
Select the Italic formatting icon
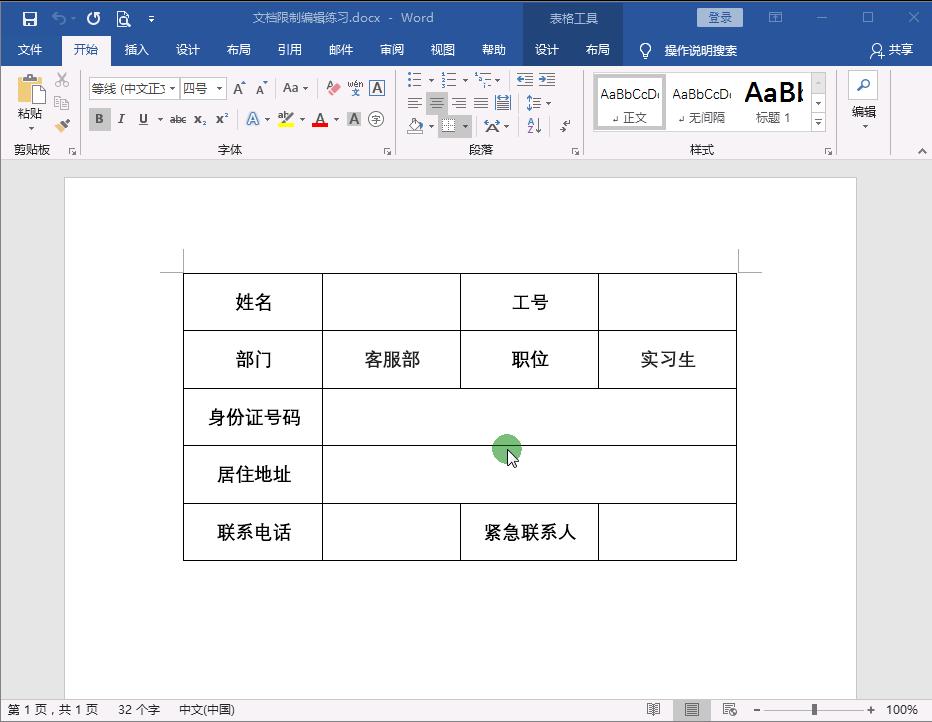pos(121,119)
